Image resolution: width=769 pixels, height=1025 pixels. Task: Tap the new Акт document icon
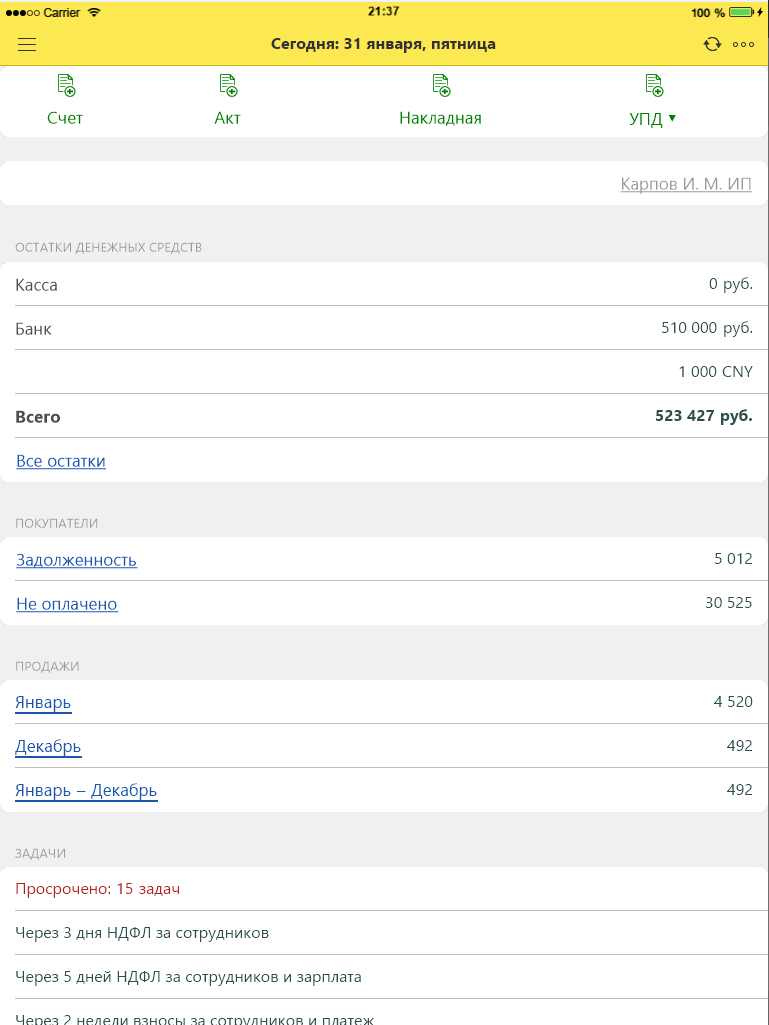[x=228, y=86]
